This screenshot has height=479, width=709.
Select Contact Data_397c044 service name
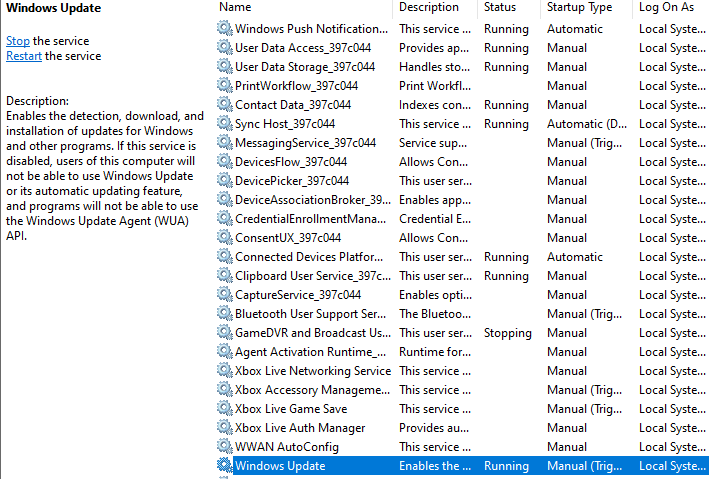click(293, 105)
